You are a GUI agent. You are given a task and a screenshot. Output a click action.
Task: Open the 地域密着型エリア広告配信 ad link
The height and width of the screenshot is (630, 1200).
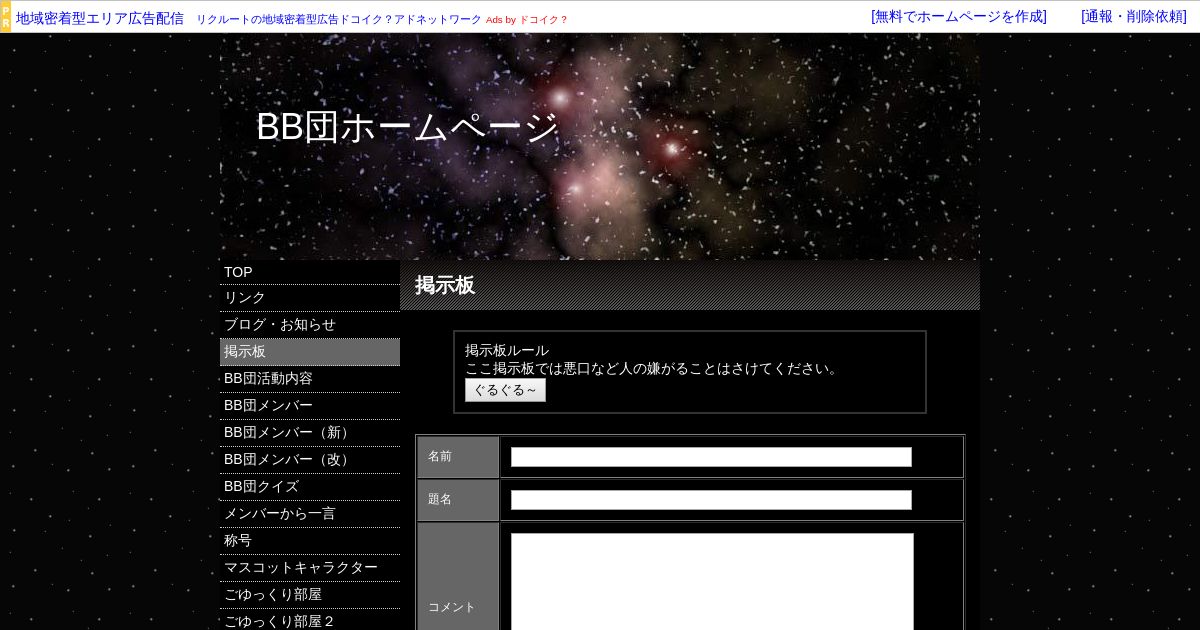coord(100,18)
